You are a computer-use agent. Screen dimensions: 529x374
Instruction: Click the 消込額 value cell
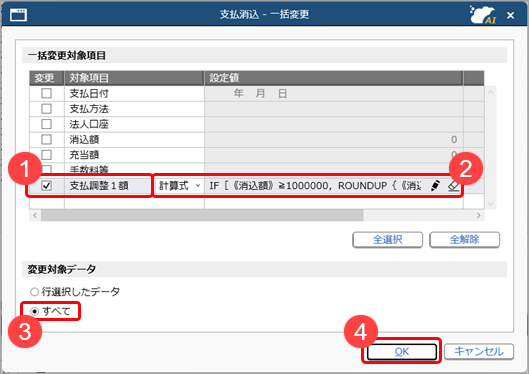click(333, 139)
